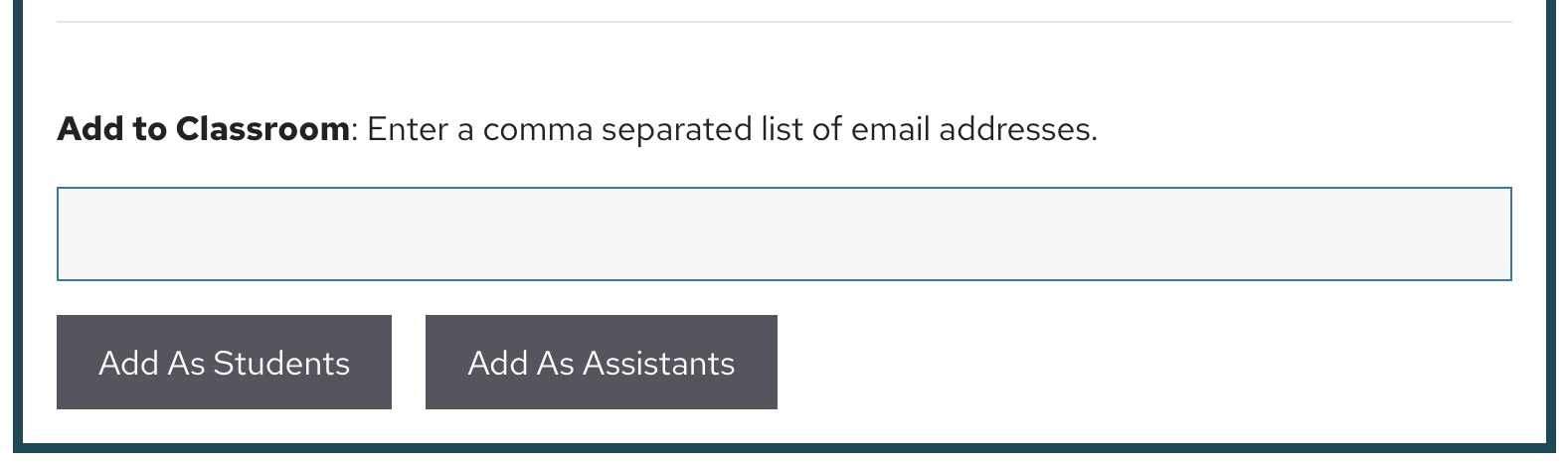Click the comma separated list instruction text
This screenshot has width=1568, height=464.
732,129
